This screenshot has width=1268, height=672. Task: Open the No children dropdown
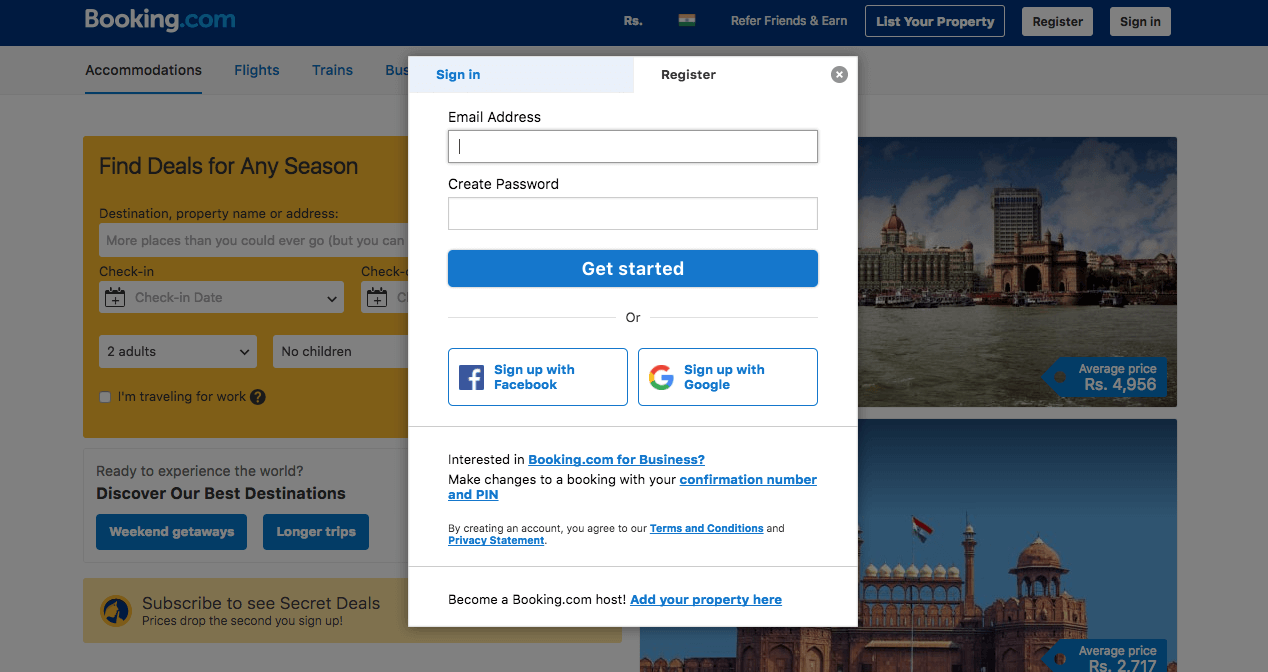(x=341, y=351)
